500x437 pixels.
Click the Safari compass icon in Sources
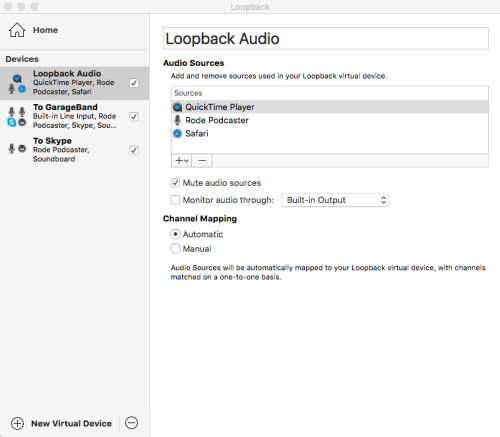[178, 133]
